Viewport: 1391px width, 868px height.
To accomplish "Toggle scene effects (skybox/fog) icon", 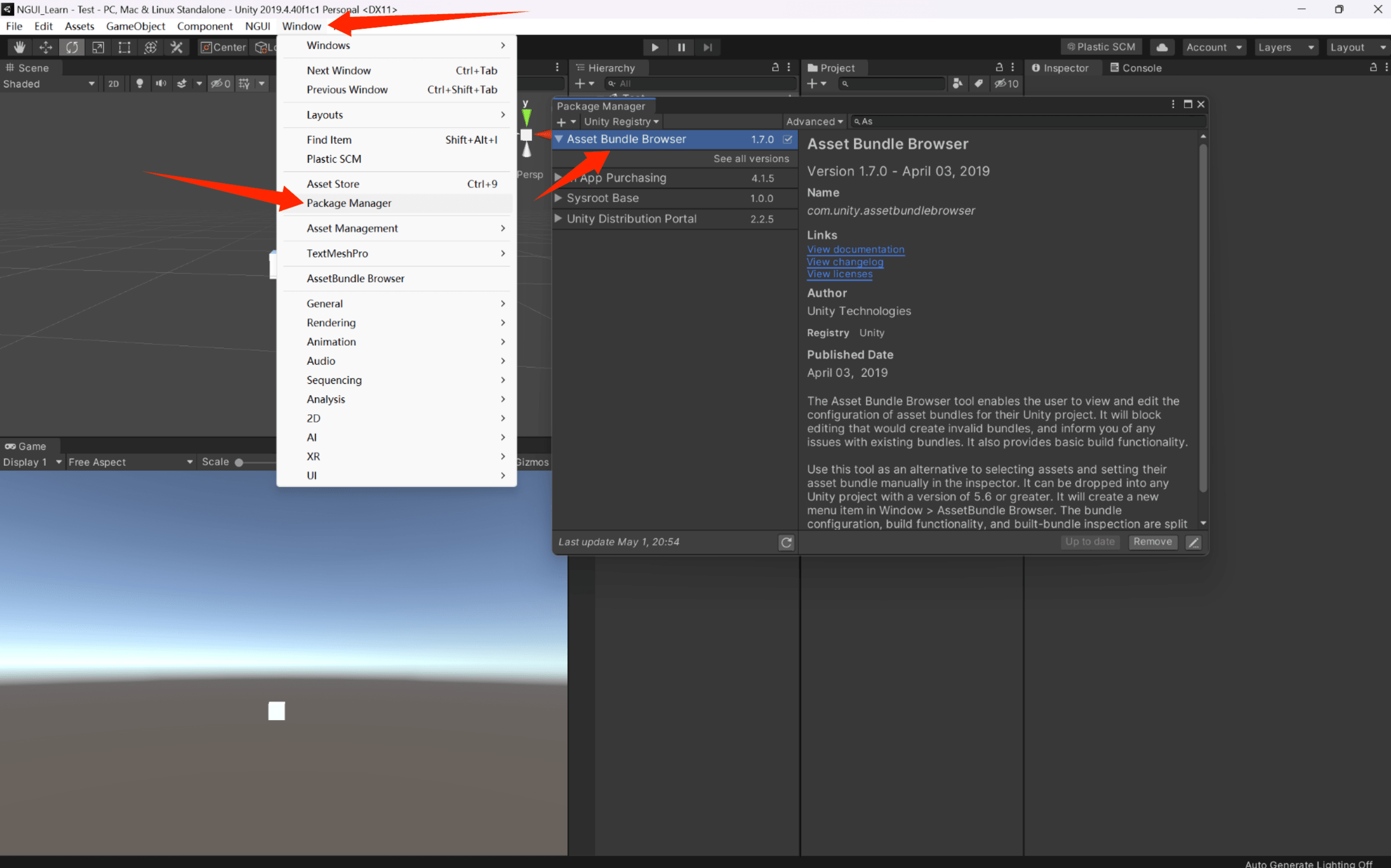I will point(182,84).
